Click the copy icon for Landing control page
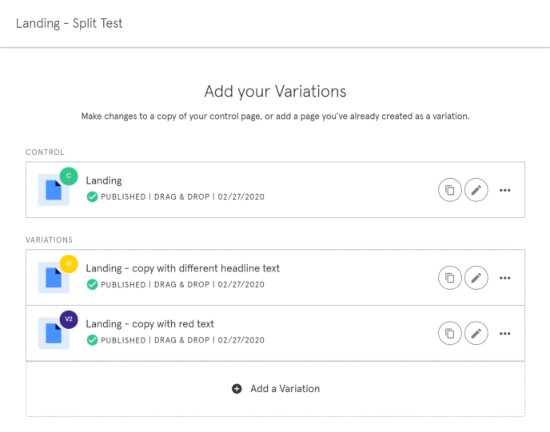550x432 pixels. click(x=450, y=190)
